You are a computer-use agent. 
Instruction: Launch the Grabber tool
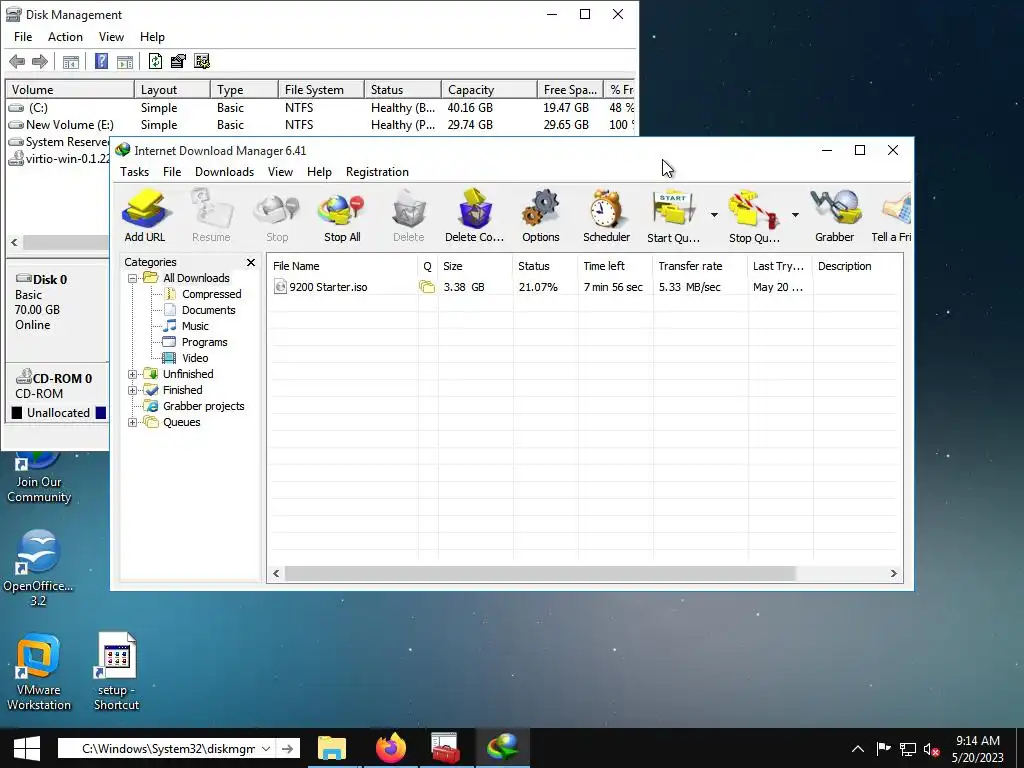(x=835, y=216)
